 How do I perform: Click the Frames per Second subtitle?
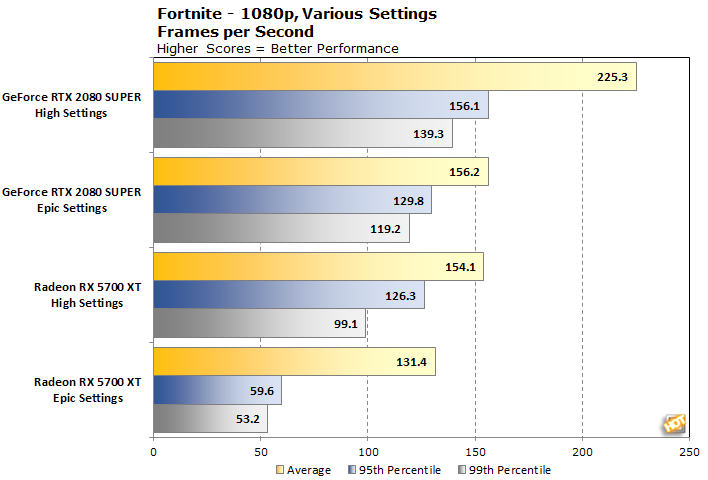(235, 32)
